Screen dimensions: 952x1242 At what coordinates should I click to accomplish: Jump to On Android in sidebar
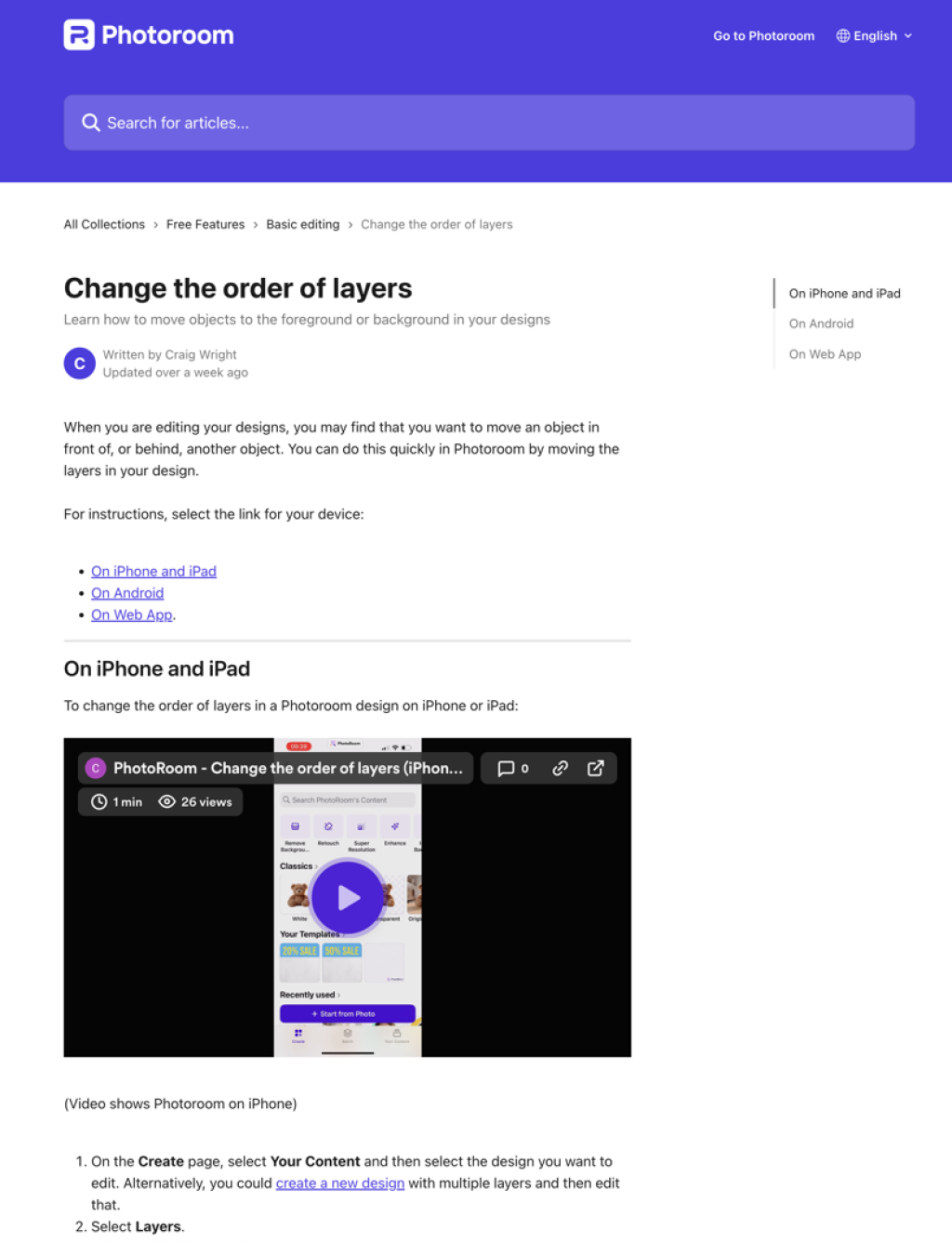pos(821,324)
